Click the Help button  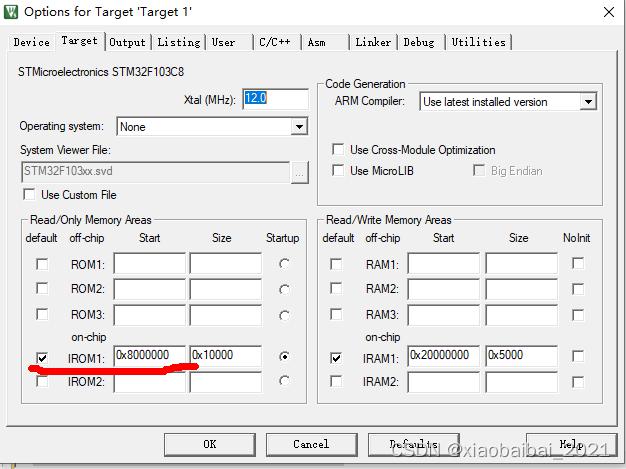coord(571,444)
